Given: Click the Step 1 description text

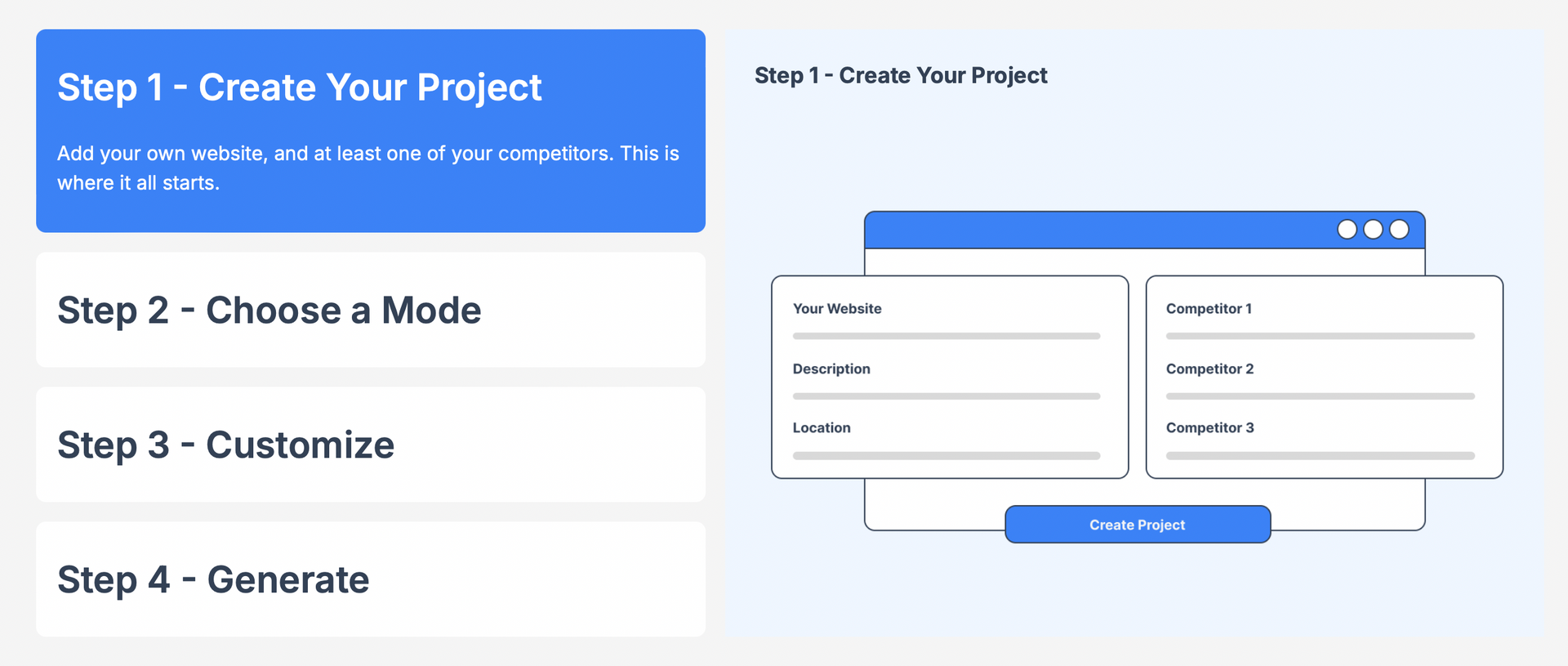Looking at the screenshot, I should 368,168.
